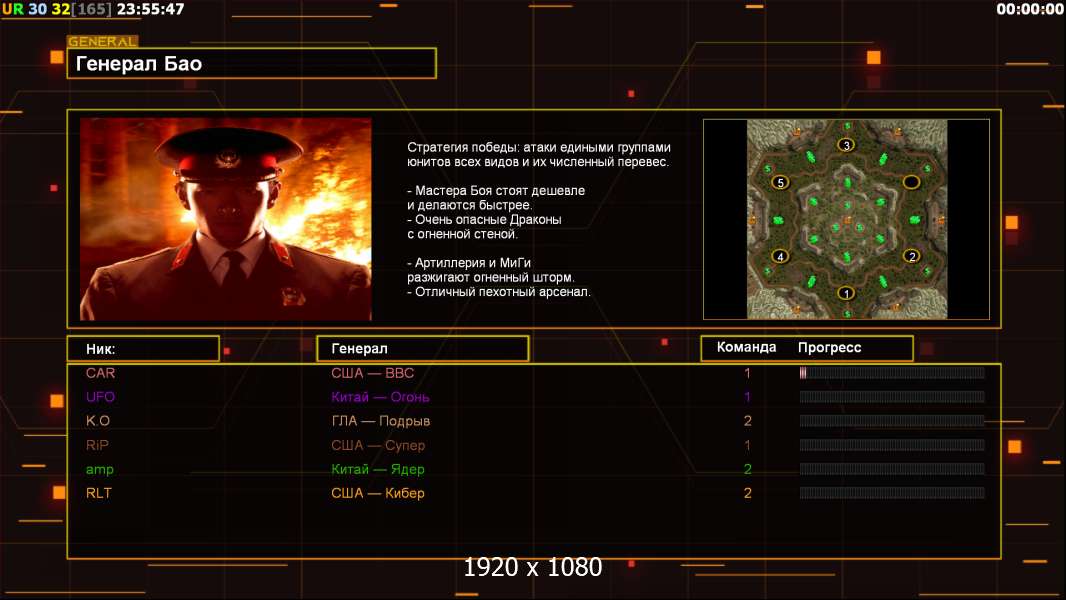Click the 'Стратегия победы' description line

[x=539, y=147]
